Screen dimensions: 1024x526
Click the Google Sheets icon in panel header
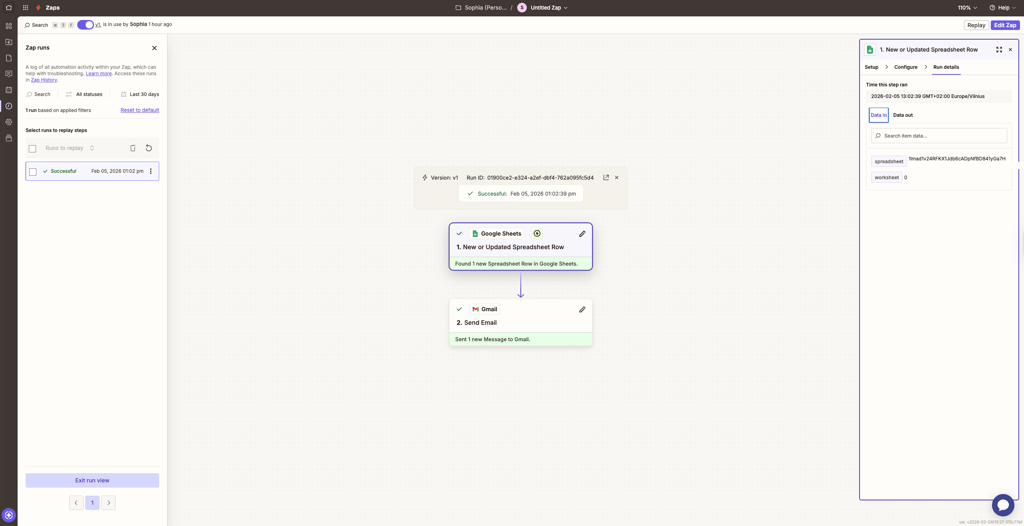pyautogui.click(x=869, y=50)
